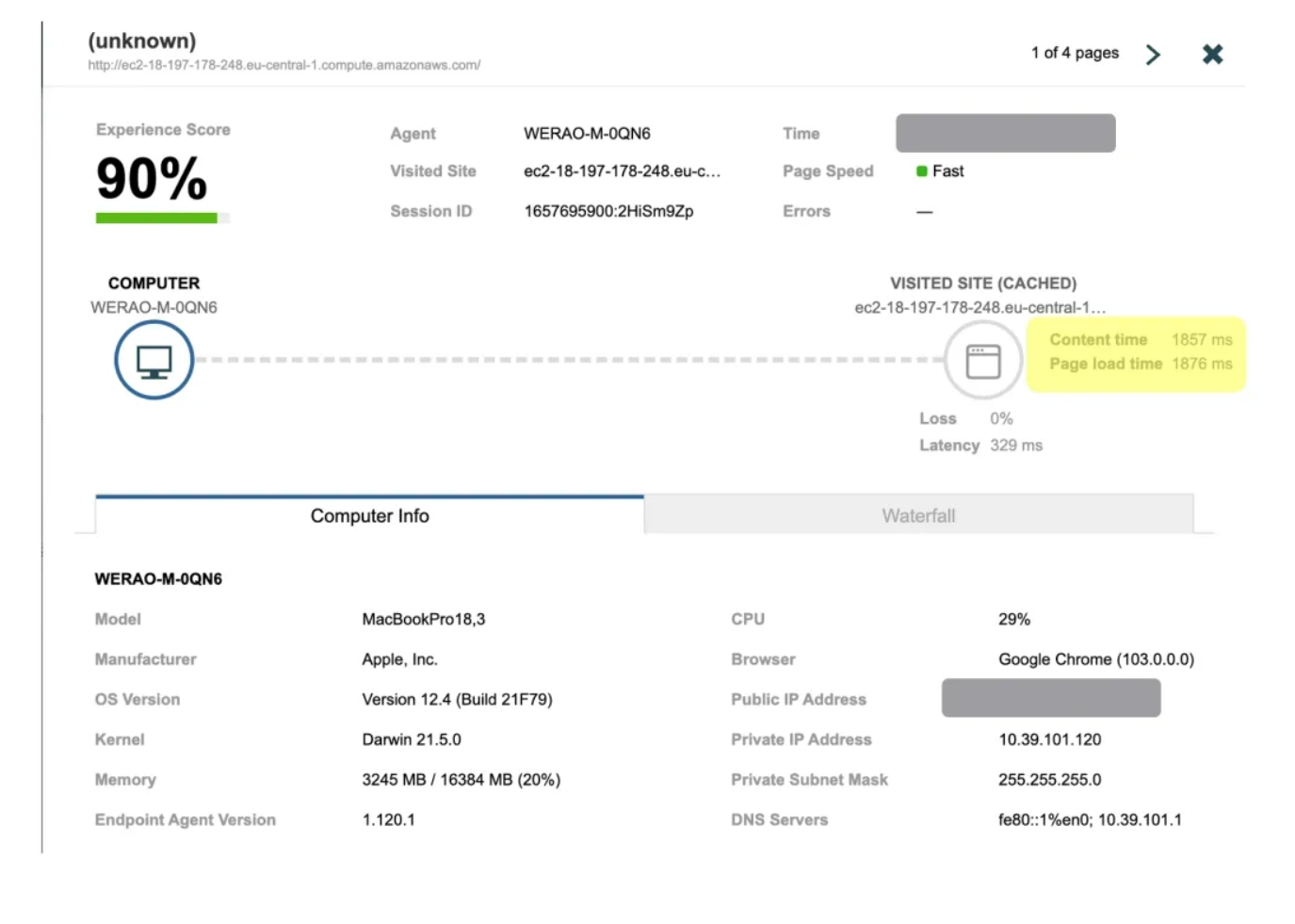Close the session details panel
1295x924 pixels.
pyautogui.click(x=1212, y=55)
